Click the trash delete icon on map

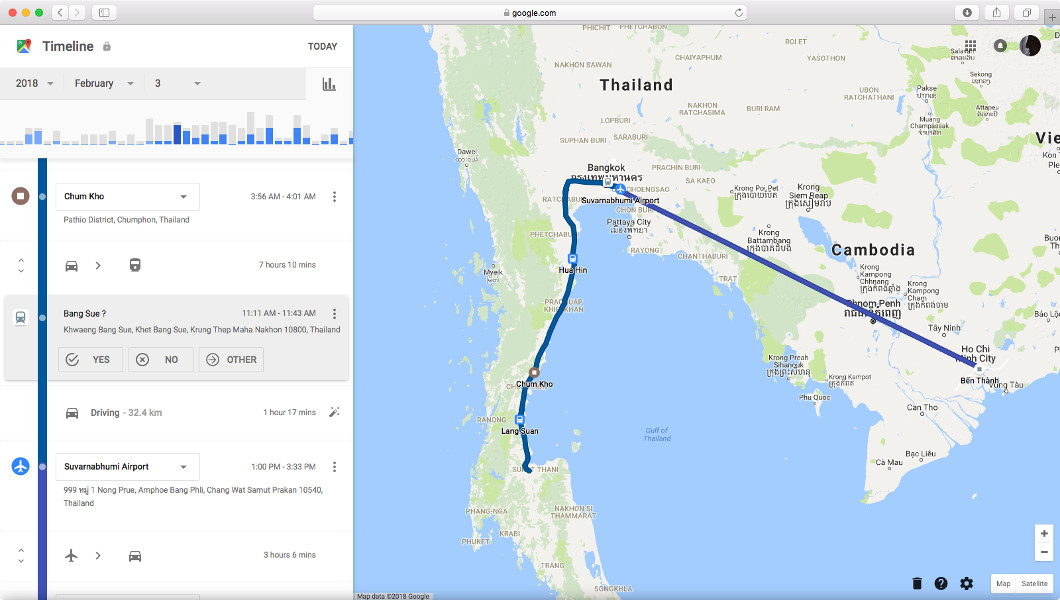tap(917, 583)
